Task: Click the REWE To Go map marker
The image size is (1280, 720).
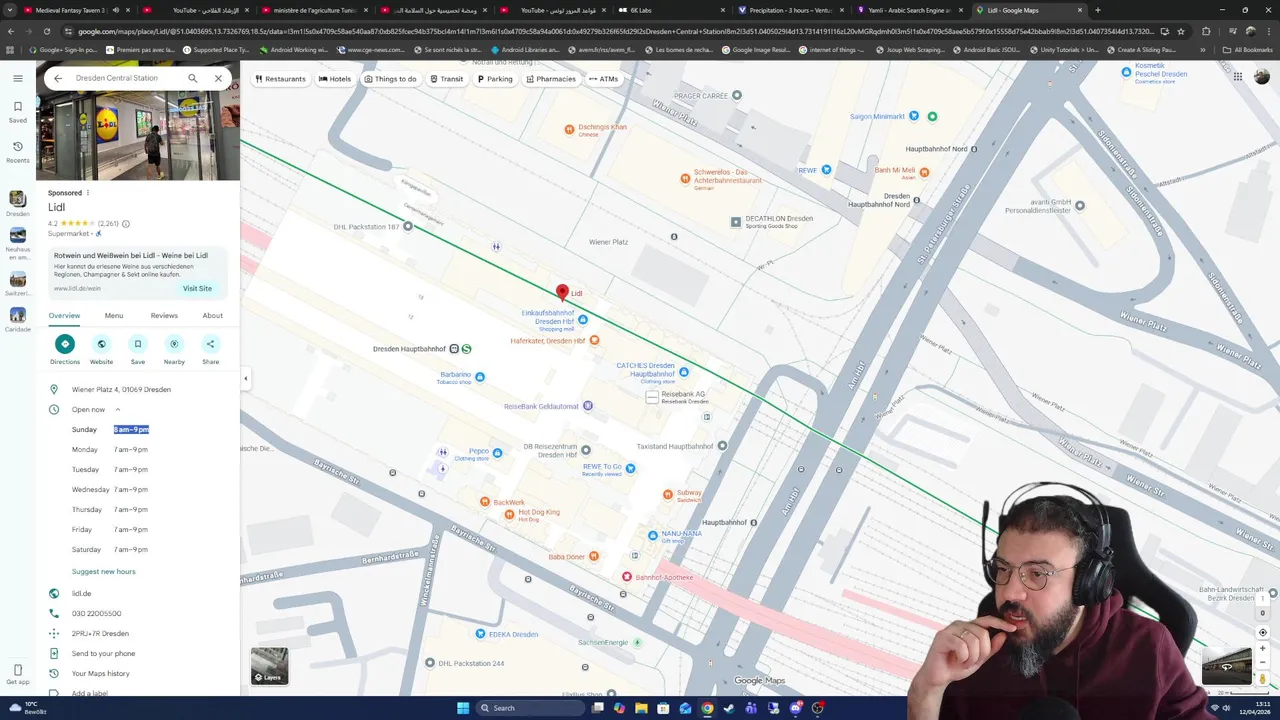Action: tap(630, 468)
